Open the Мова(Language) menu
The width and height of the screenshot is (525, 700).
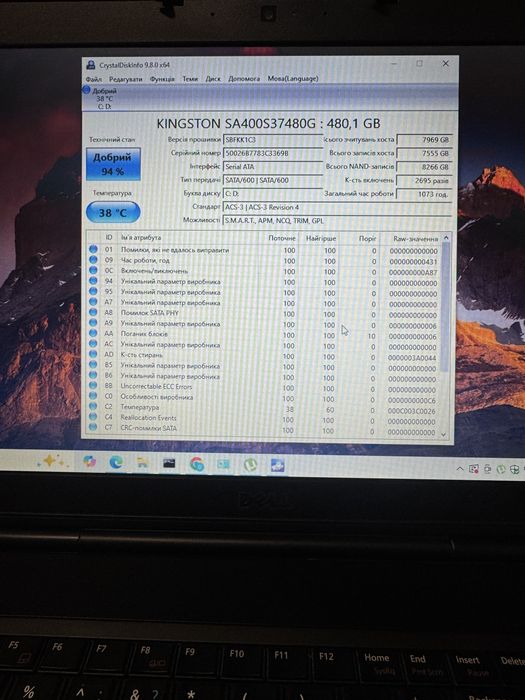293,79
